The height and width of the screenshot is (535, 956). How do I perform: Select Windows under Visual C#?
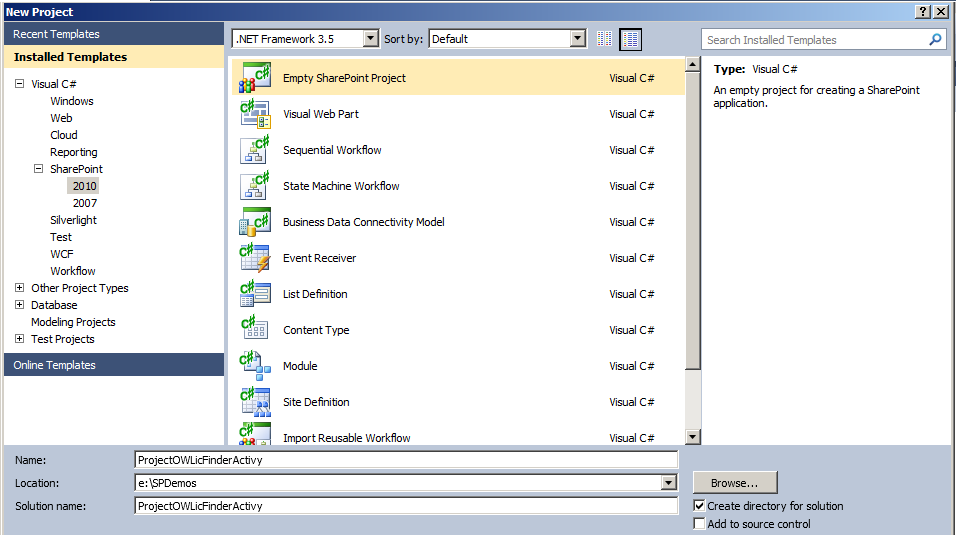coord(72,101)
